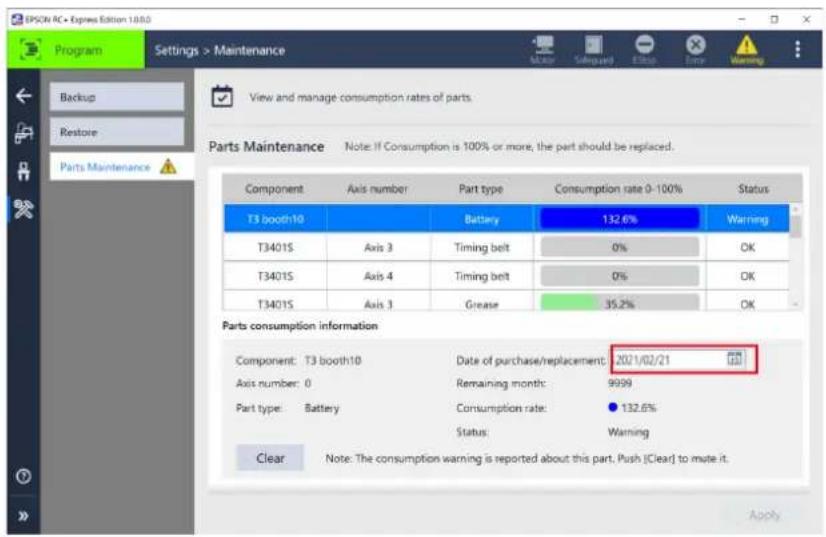Click Consumption rate 0-100% column header

pyautogui.click(x=618, y=189)
